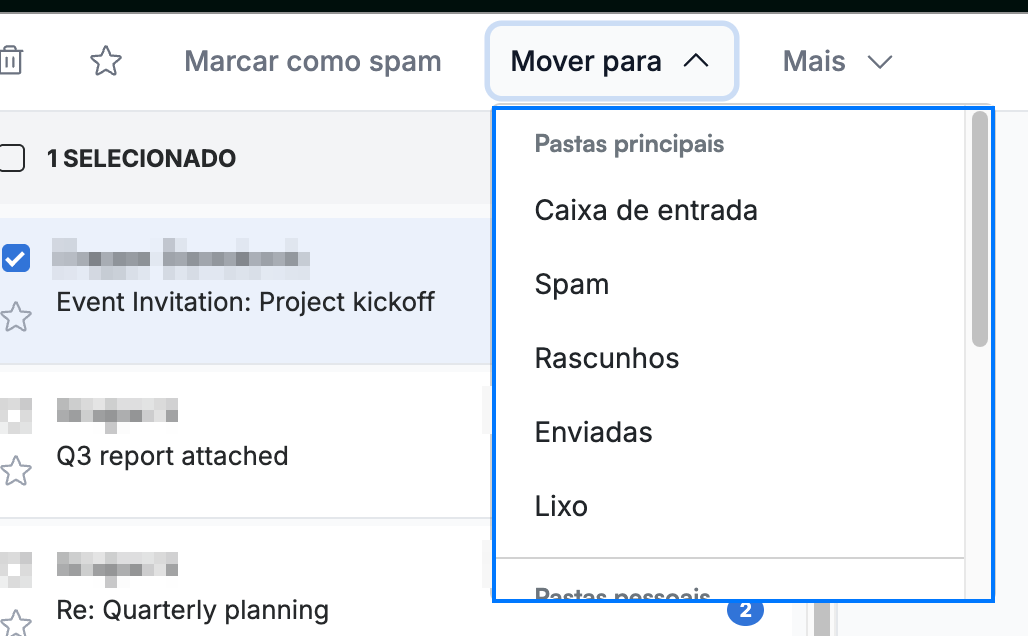
Task: Click the folder dropdown scrollbar thumb
Action: coord(979,229)
